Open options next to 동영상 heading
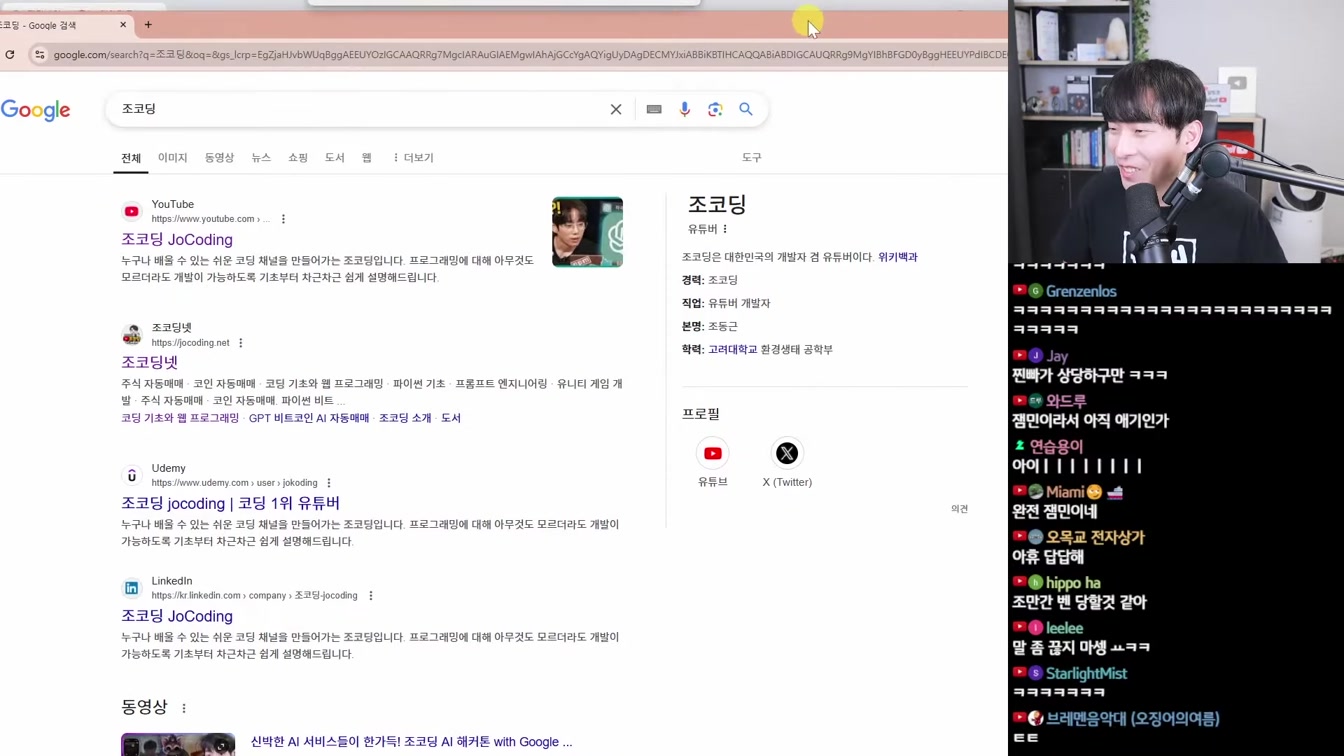Viewport: 1344px width, 756px height. (x=184, y=708)
